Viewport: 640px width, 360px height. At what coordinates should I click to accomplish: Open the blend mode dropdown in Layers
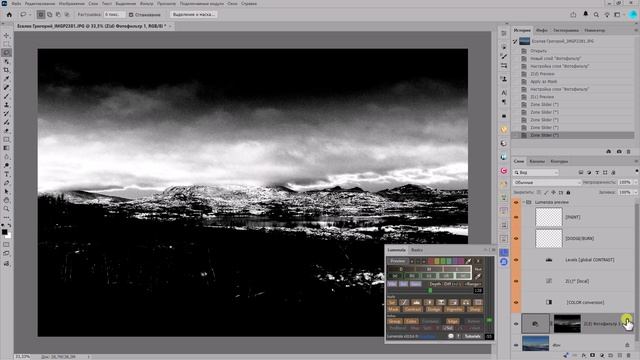point(546,182)
